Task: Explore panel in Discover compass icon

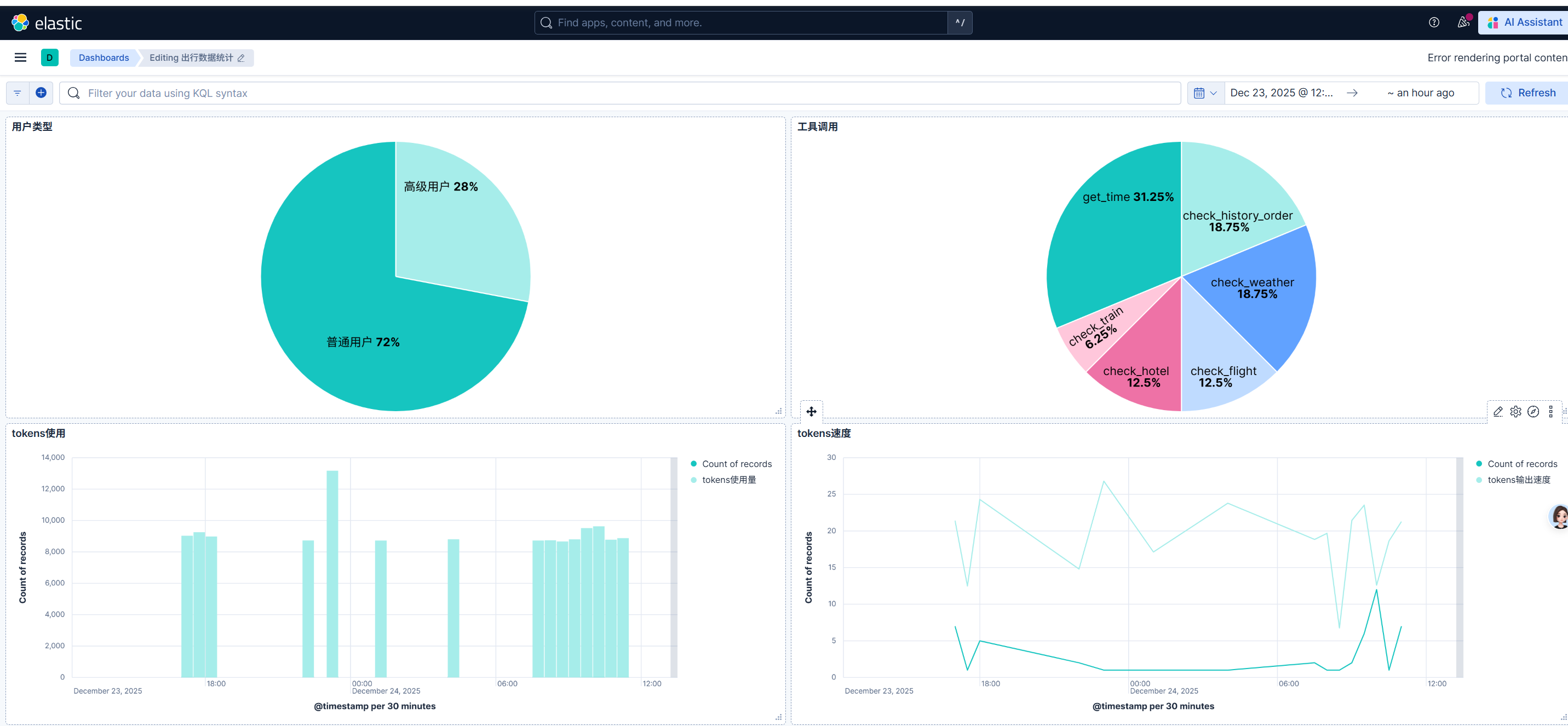Action: (1533, 411)
